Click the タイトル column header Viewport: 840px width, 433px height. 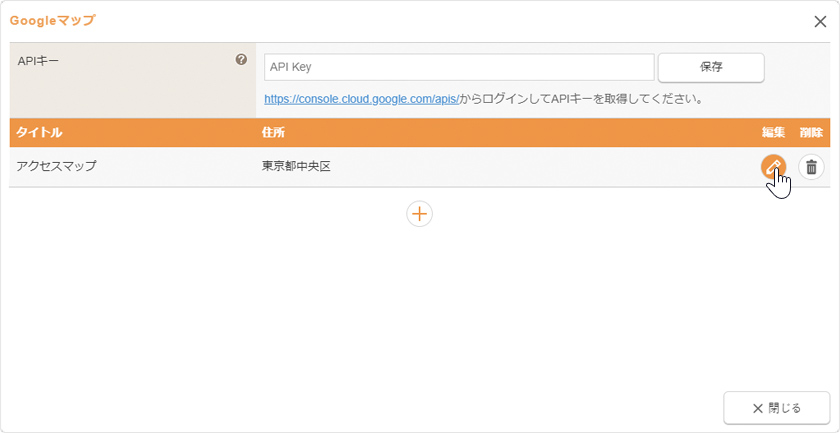(39, 133)
